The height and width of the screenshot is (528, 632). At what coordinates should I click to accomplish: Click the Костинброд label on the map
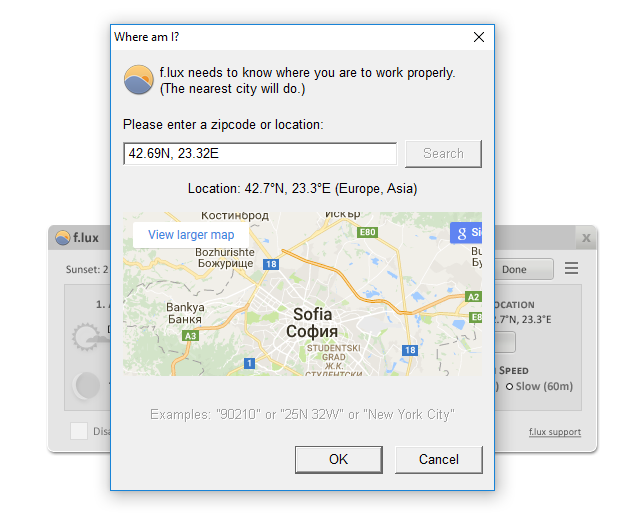[x=235, y=216]
